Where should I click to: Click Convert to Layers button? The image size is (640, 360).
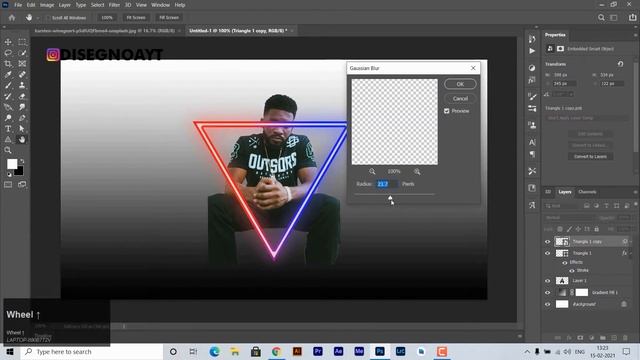point(590,157)
